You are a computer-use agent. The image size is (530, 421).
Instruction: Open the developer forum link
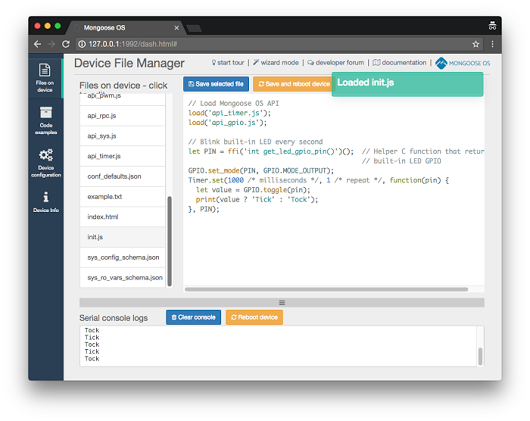tap(336, 63)
